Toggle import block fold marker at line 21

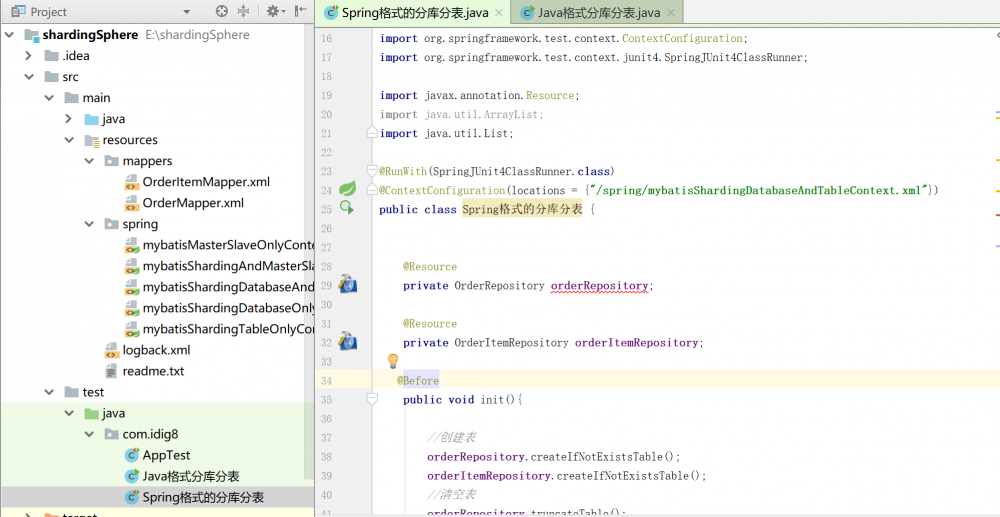click(x=372, y=133)
